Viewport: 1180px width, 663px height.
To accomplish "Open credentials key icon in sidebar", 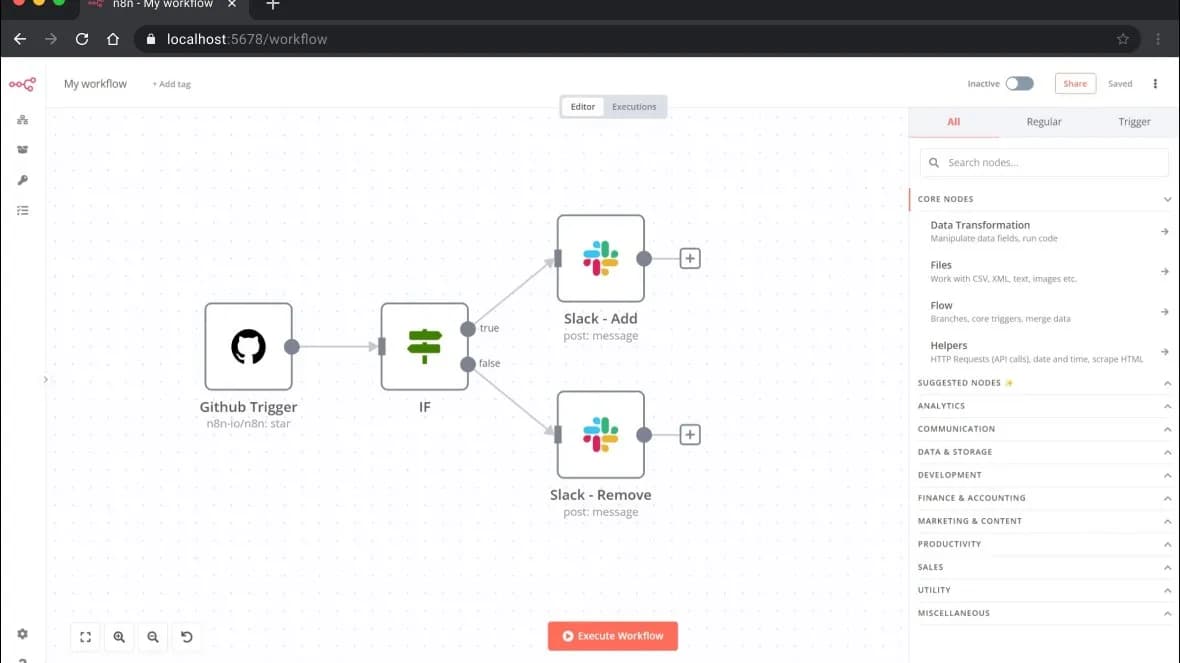I will (23, 180).
